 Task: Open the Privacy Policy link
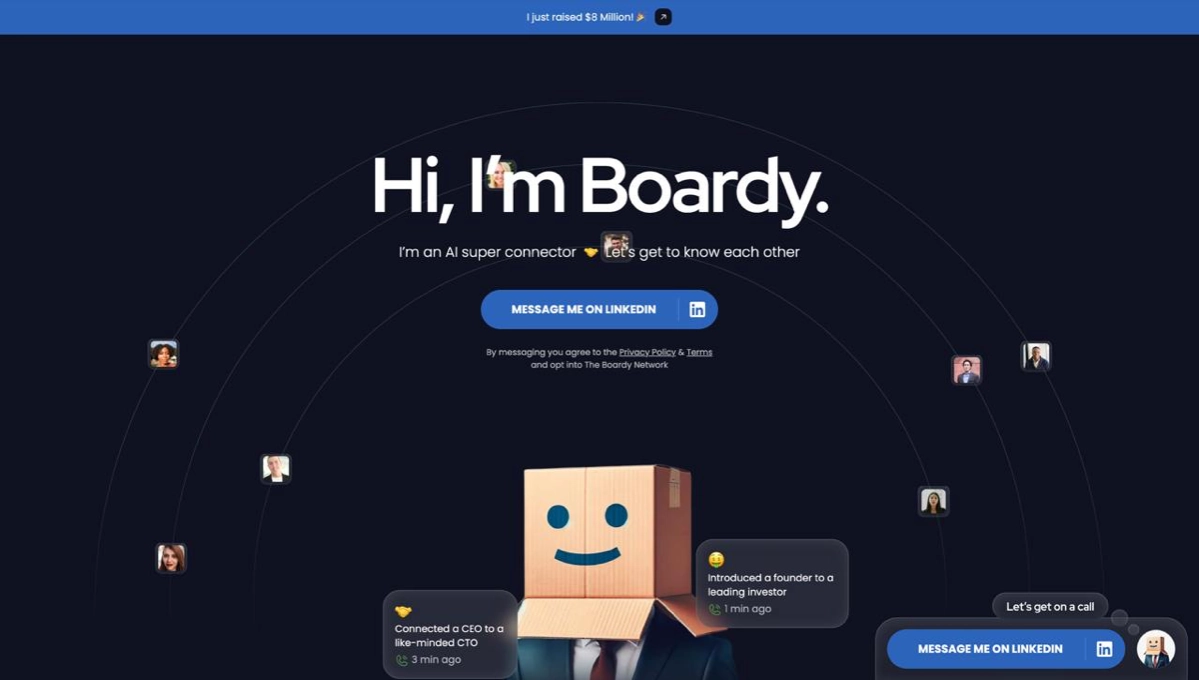647,352
